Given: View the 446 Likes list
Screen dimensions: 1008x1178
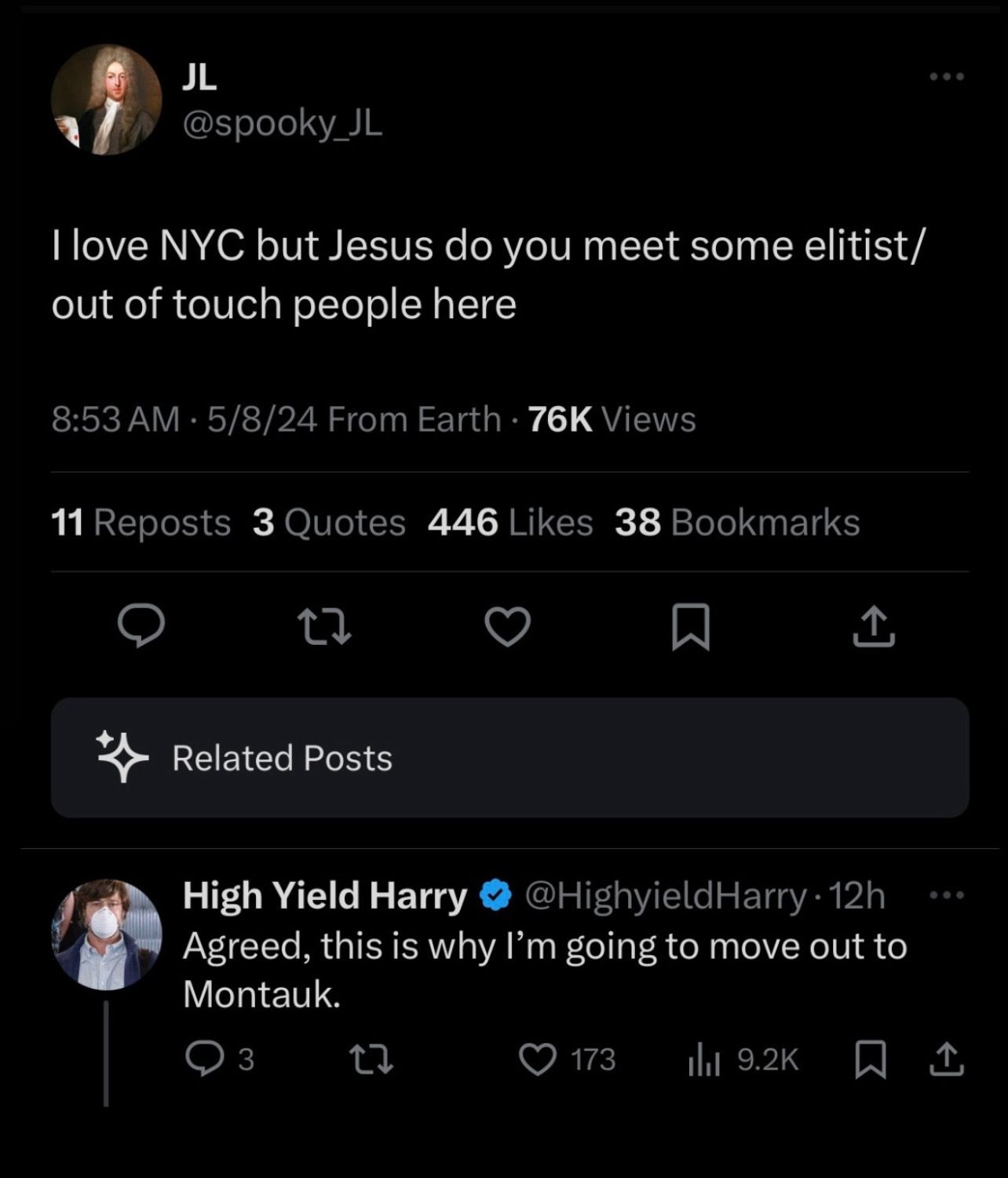Looking at the screenshot, I should (x=510, y=523).
